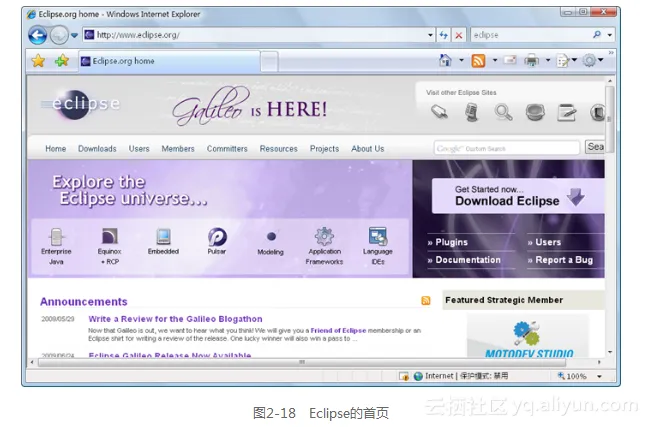Viewport: 649px width, 427px height.
Task: Open the About Us nav menu item
Action: pyautogui.click(x=368, y=149)
